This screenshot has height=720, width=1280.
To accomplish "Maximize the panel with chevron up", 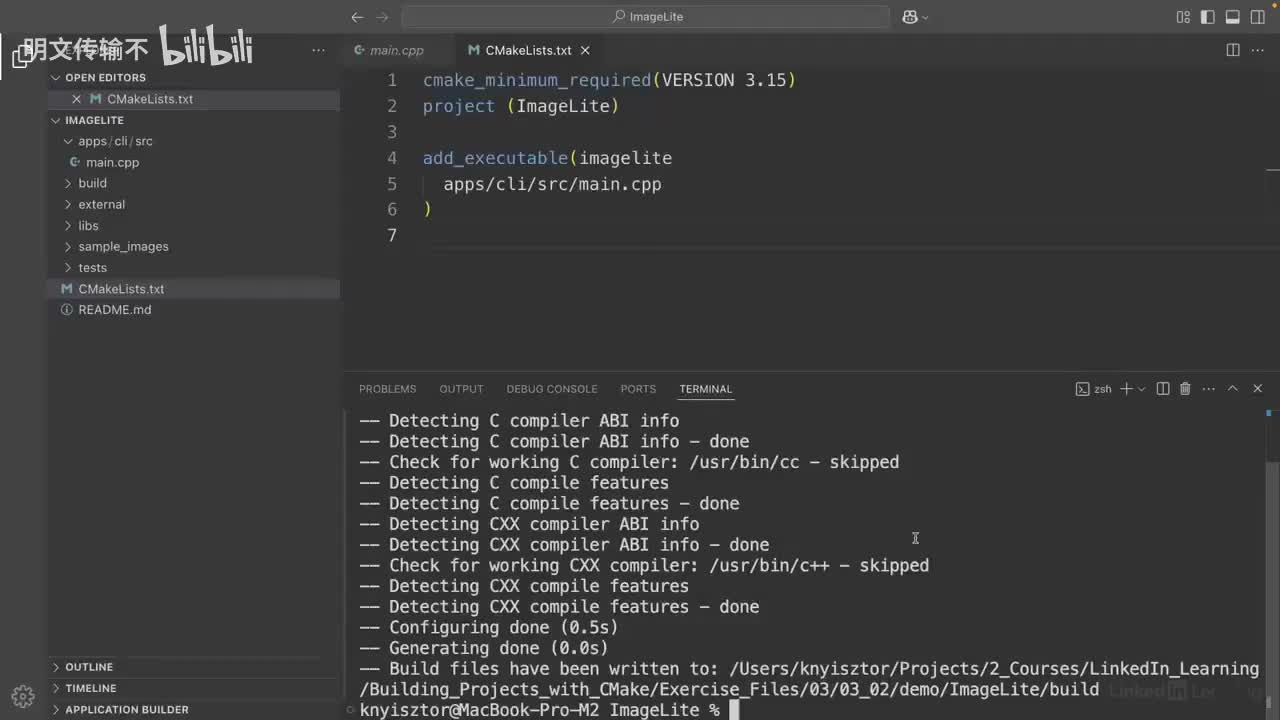I will (1233, 389).
